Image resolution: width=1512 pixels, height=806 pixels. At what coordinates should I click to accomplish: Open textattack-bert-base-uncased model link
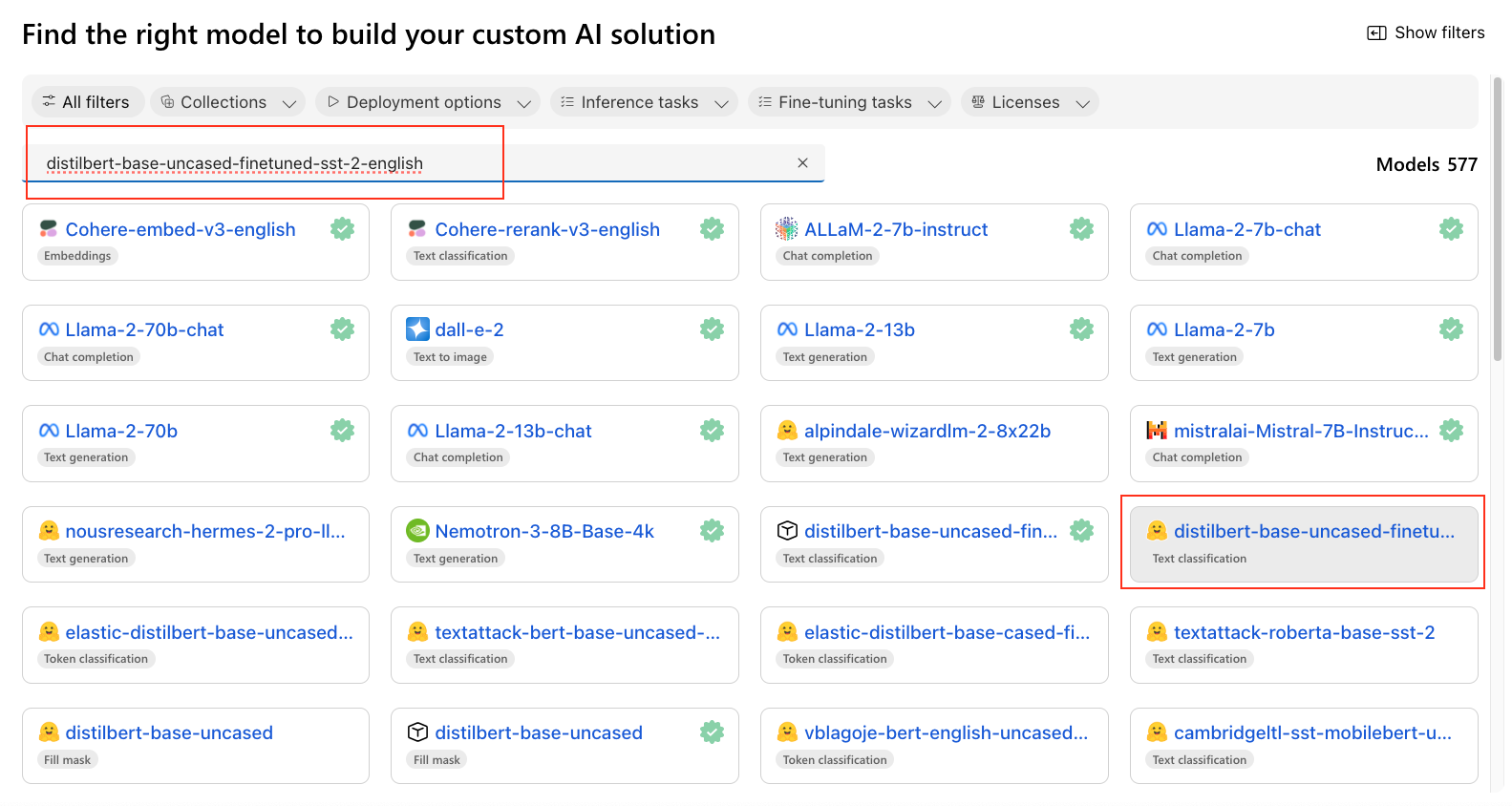pyautogui.click(x=578, y=632)
